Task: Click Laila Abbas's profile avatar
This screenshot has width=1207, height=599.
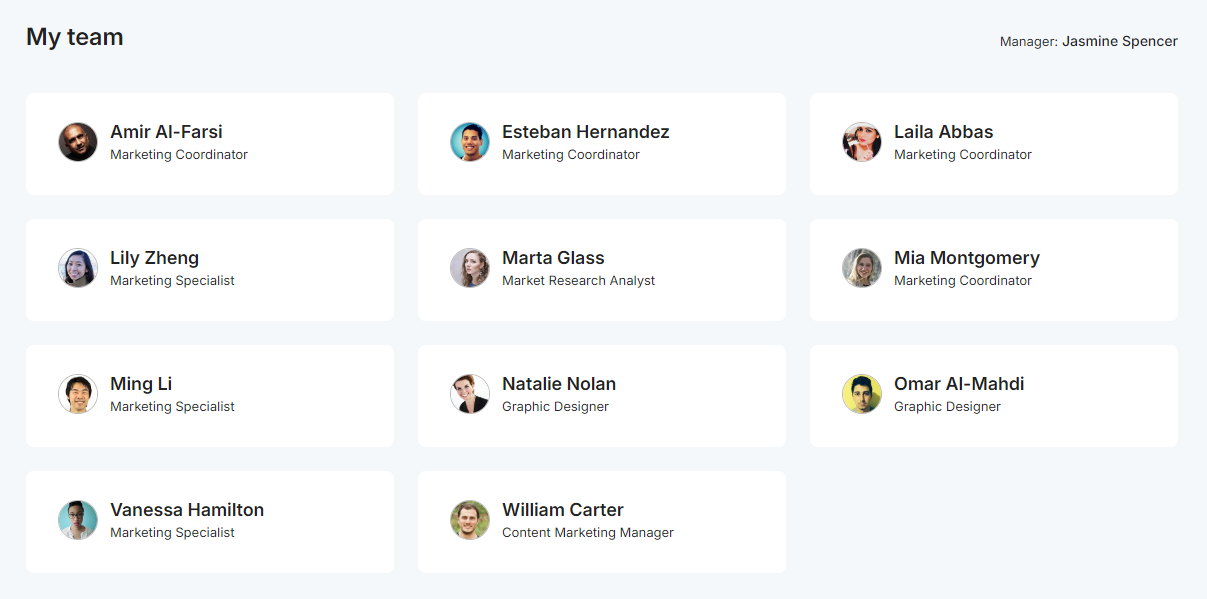Action: 862,142
